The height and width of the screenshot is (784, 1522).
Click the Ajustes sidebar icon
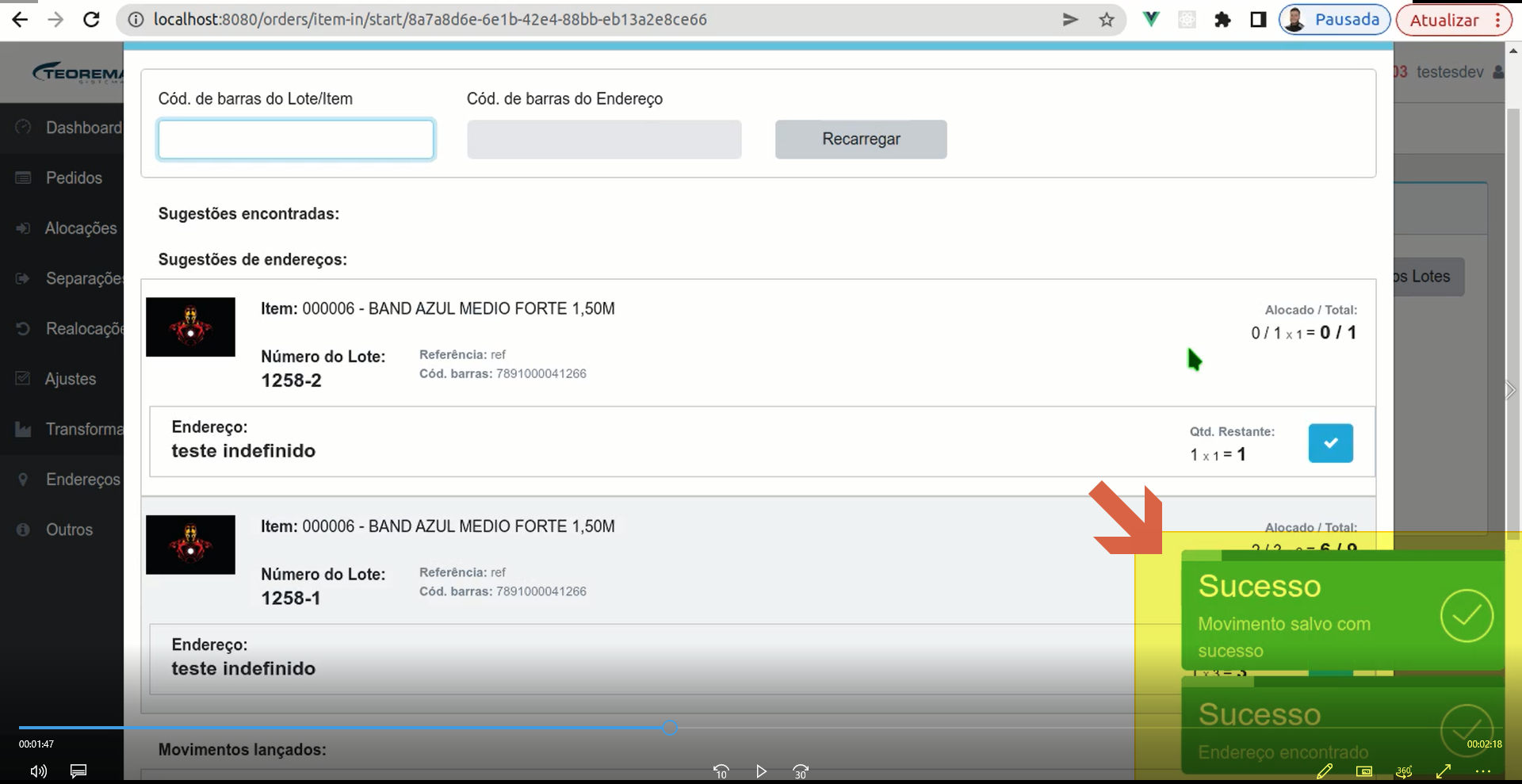click(23, 379)
